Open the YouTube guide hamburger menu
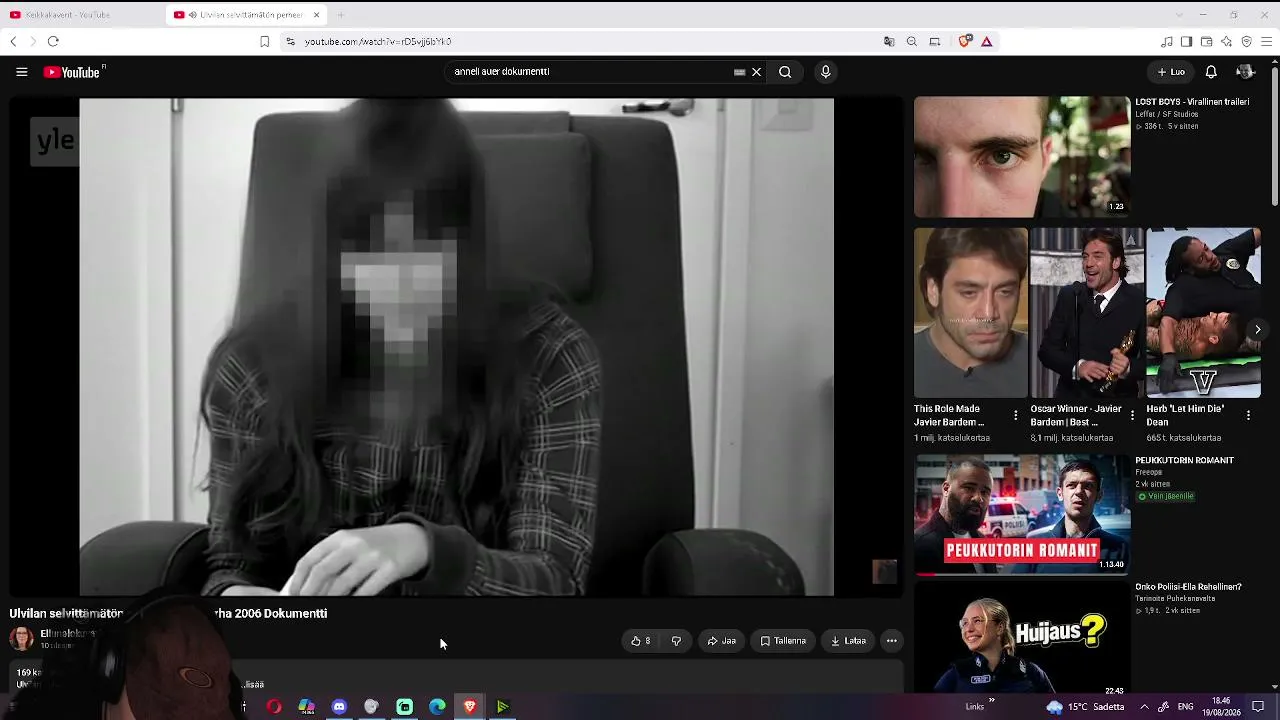Screen dimensions: 1280x720 pyautogui.click(x=21, y=72)
